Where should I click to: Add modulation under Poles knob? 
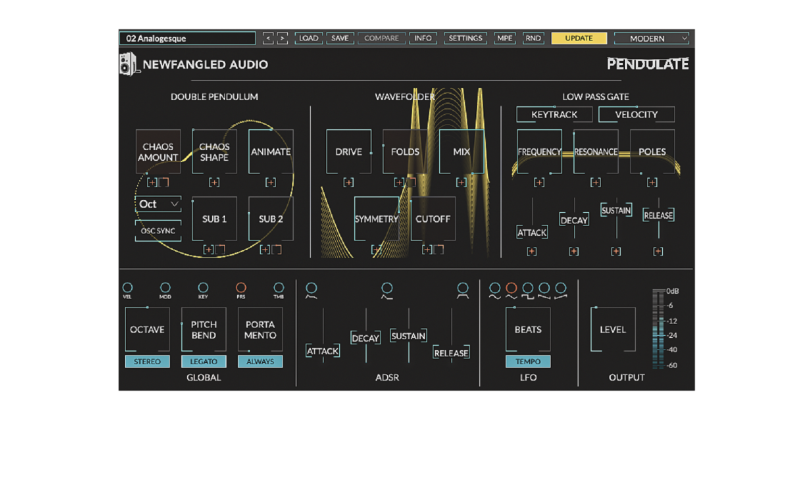click(652, 182)
